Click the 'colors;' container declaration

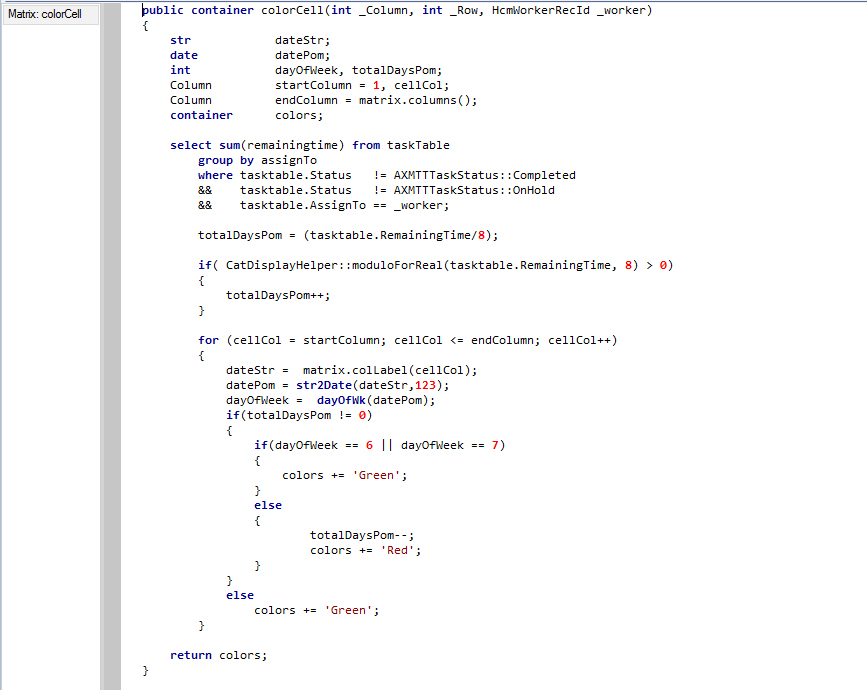(299, 115)
